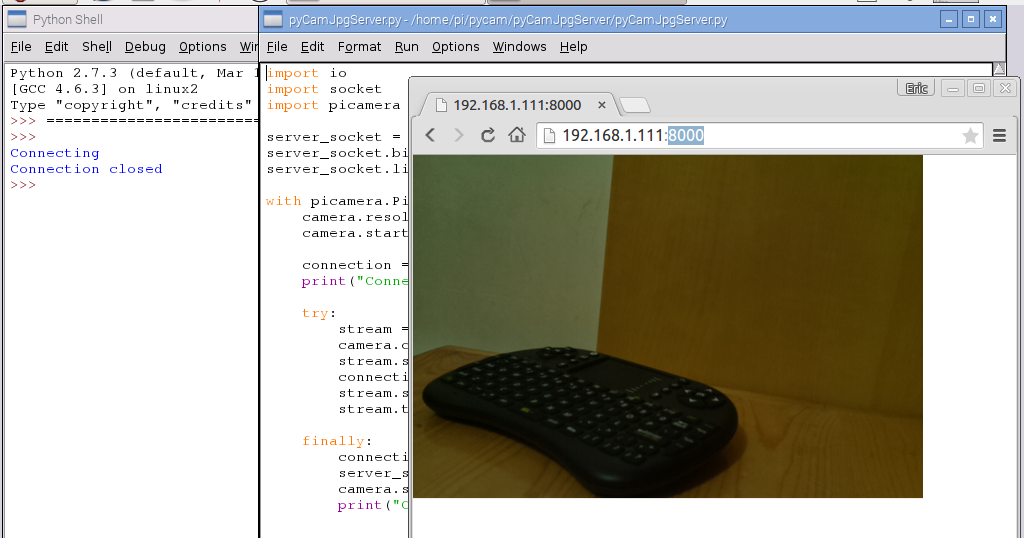Minimize the pyCamJpgServer.py editor window
Screen dimensions: 1024x538
coord(949,20)
